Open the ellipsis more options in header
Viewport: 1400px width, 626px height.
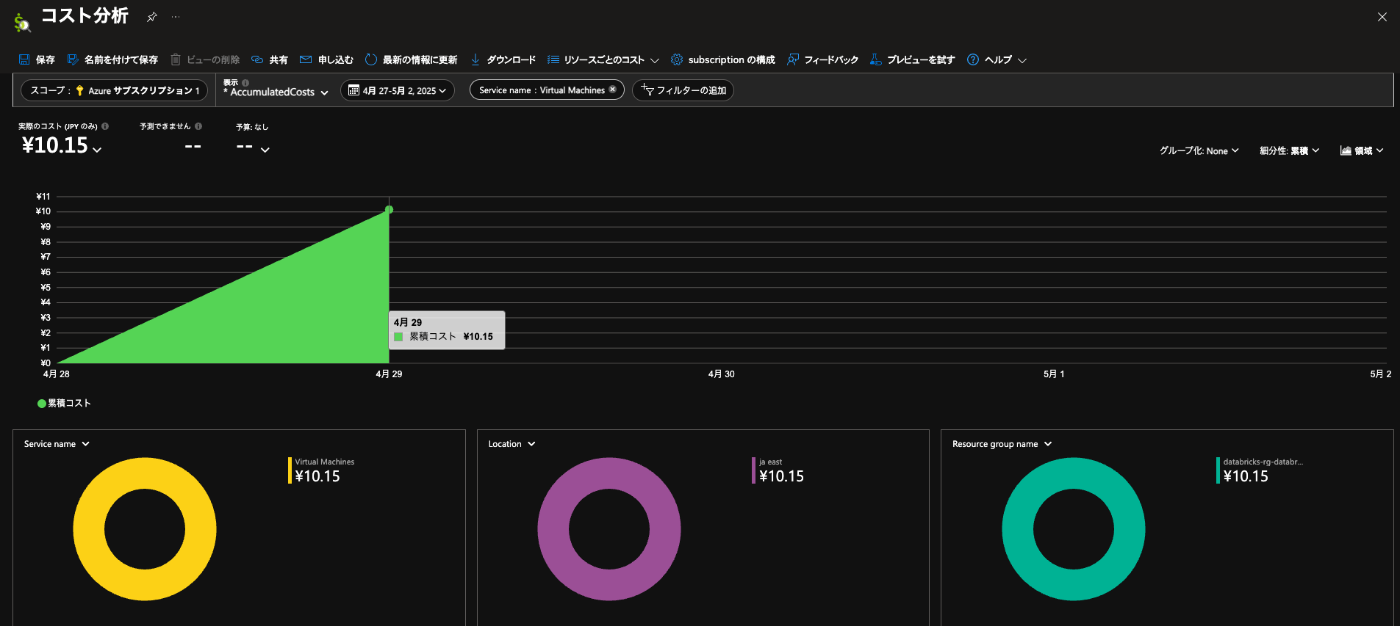(176, 17)
